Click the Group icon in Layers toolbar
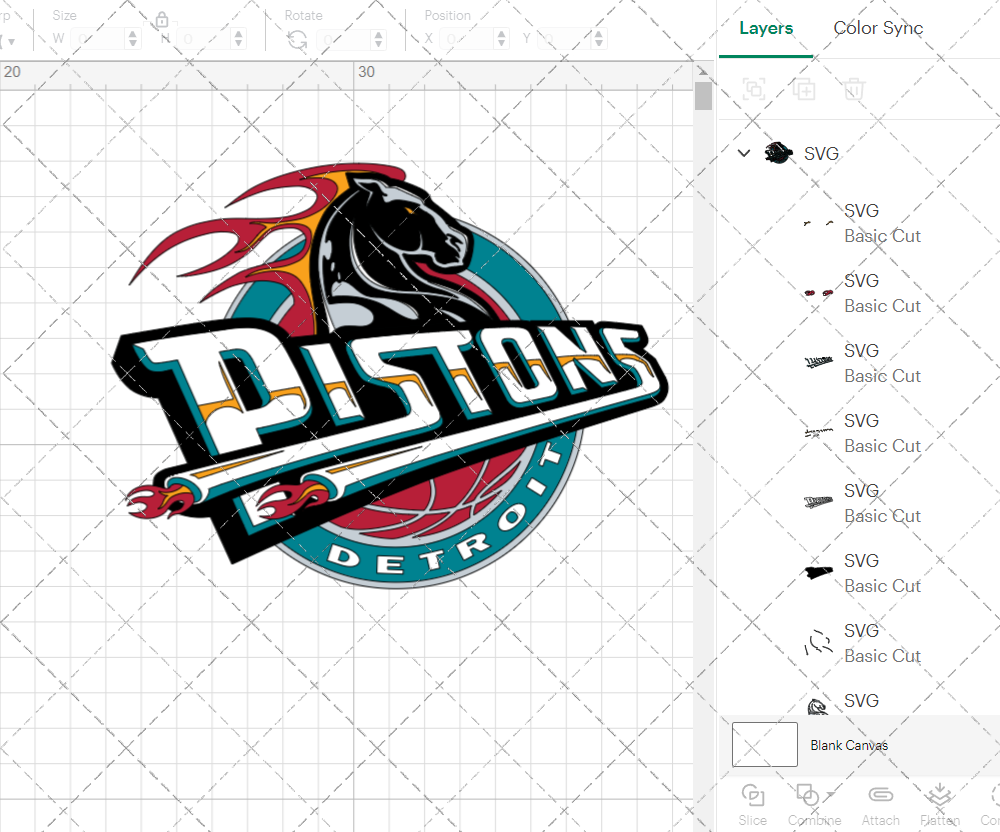The height and width of the screenshot is (832, 1000). 754,89
